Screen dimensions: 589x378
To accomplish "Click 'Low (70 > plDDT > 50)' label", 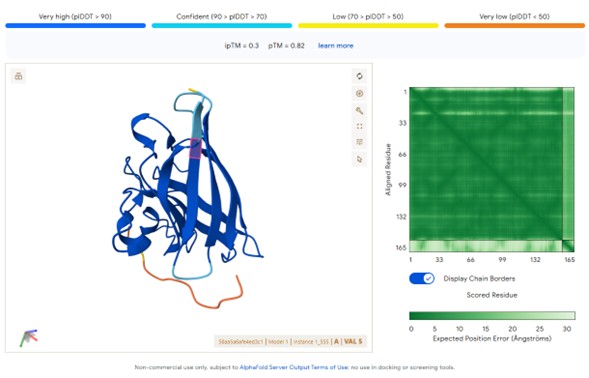I will point(368,17).
